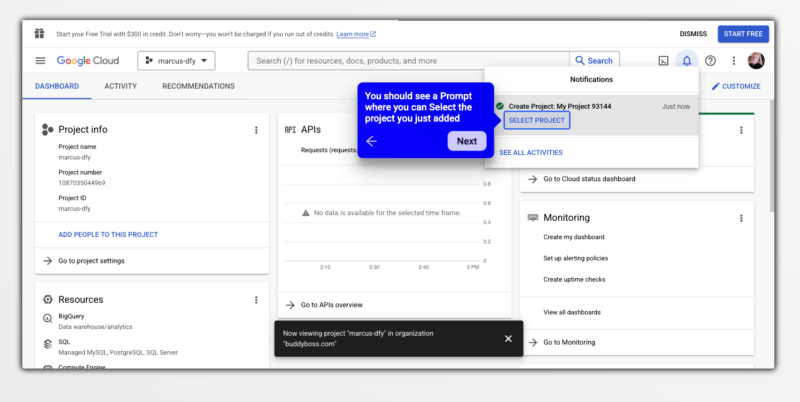The image size is (800, 402).
Task: Click Select Project in notification
Action: click(x=536, y=121)
